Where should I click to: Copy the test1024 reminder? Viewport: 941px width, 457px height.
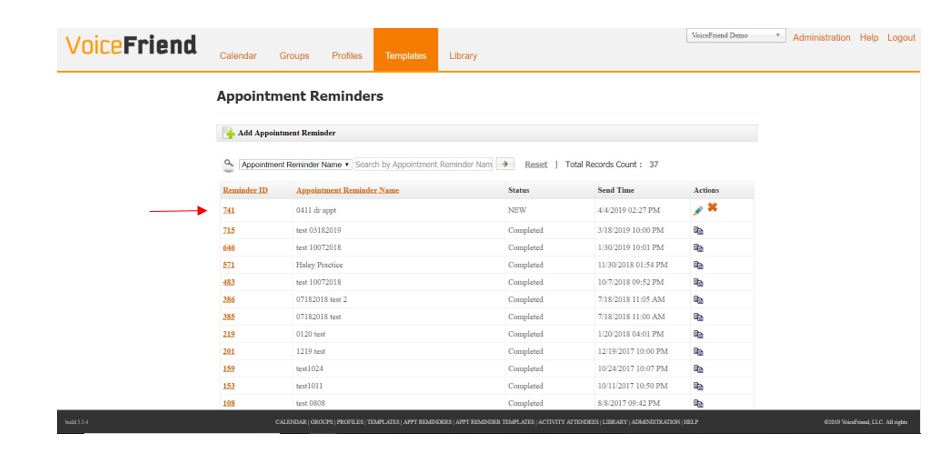click(699, 369)
